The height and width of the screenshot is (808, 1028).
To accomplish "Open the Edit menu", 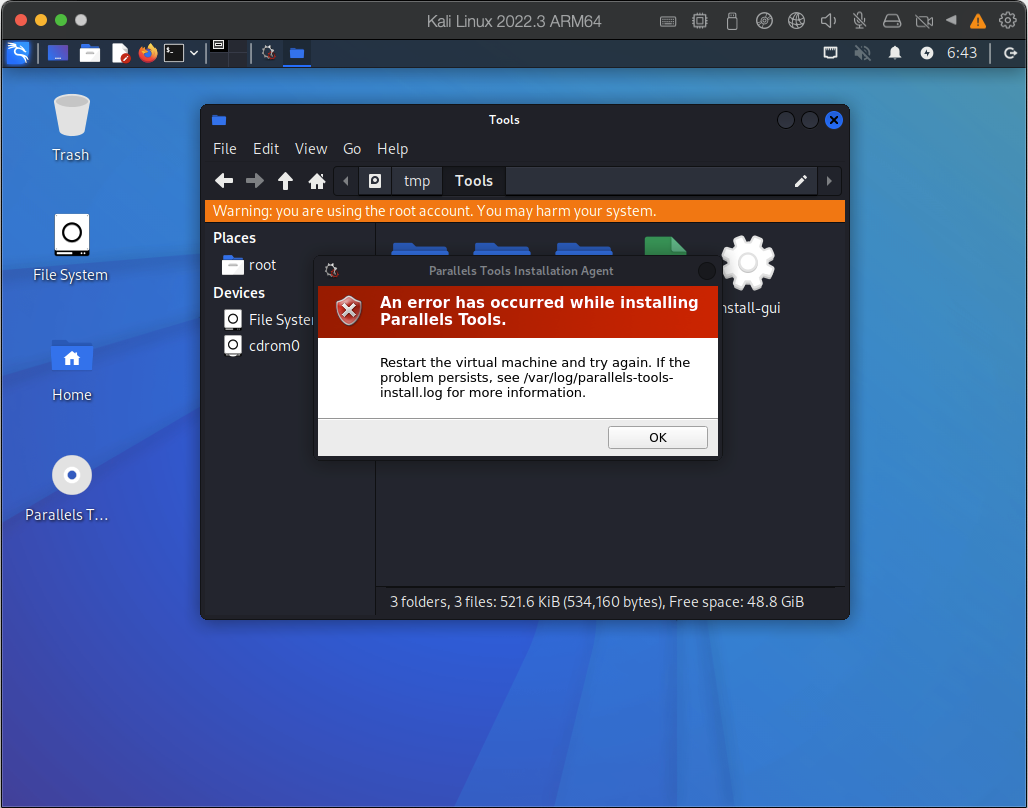I will [266, 149].
